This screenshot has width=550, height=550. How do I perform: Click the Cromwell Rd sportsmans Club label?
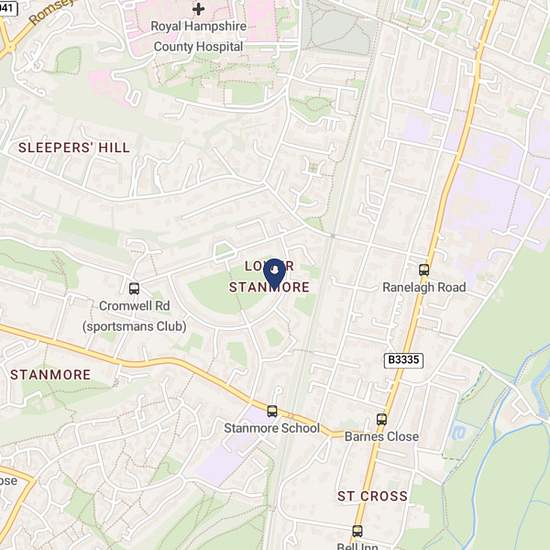click(x=134, y=316)
